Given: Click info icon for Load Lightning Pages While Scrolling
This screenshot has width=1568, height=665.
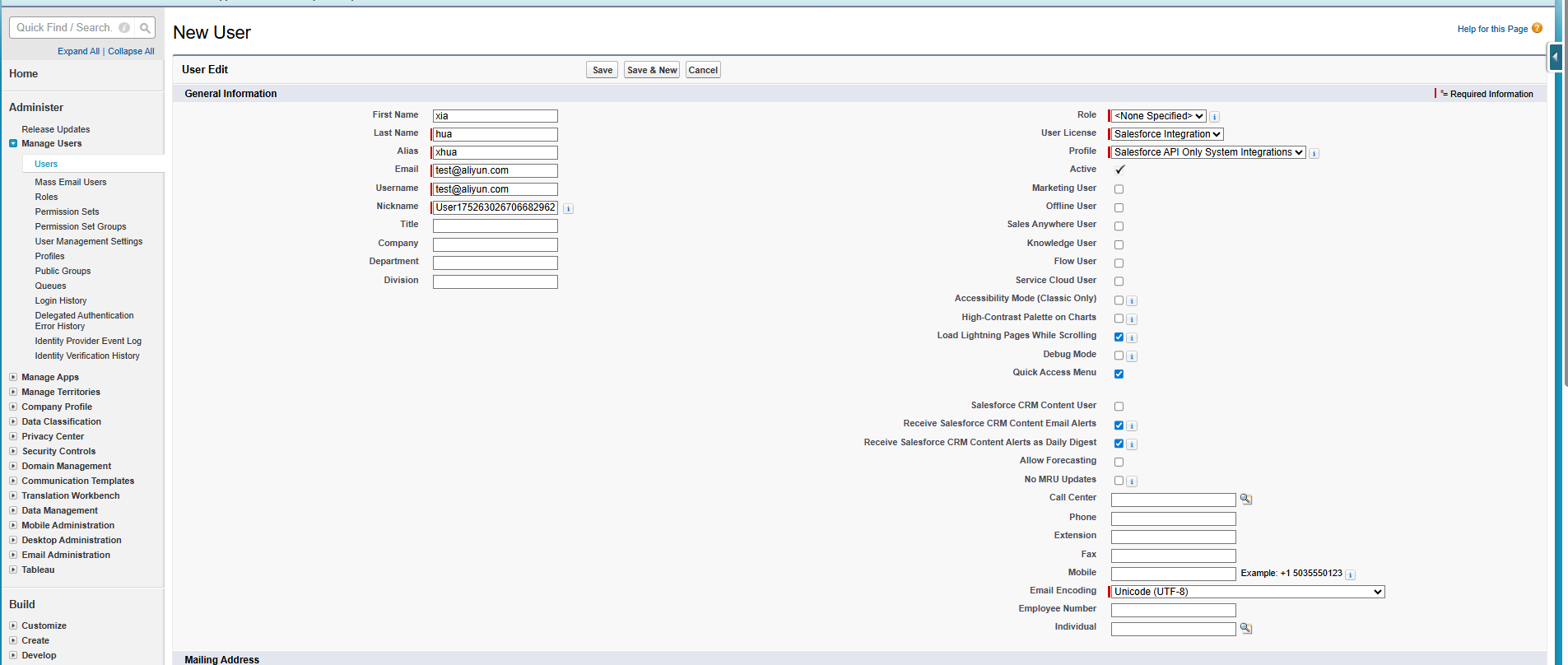Looking at the screenshot, I should point(1132,338).
